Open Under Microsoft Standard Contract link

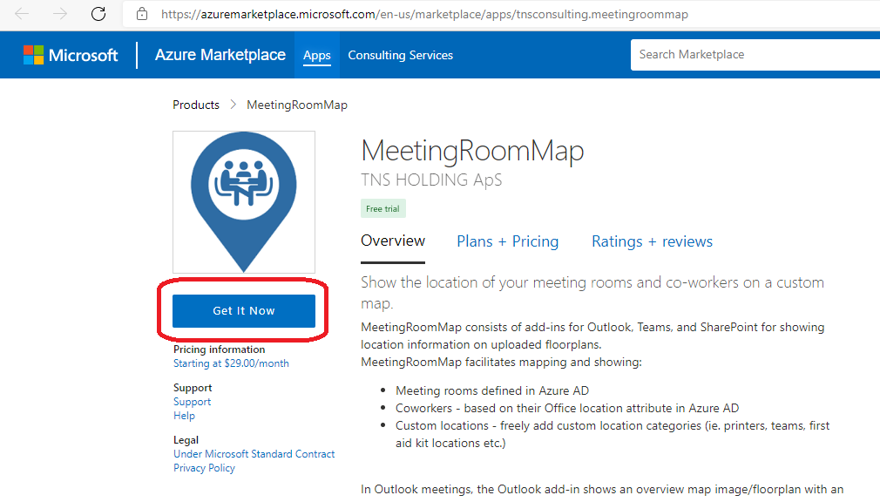tap(254, 454)
